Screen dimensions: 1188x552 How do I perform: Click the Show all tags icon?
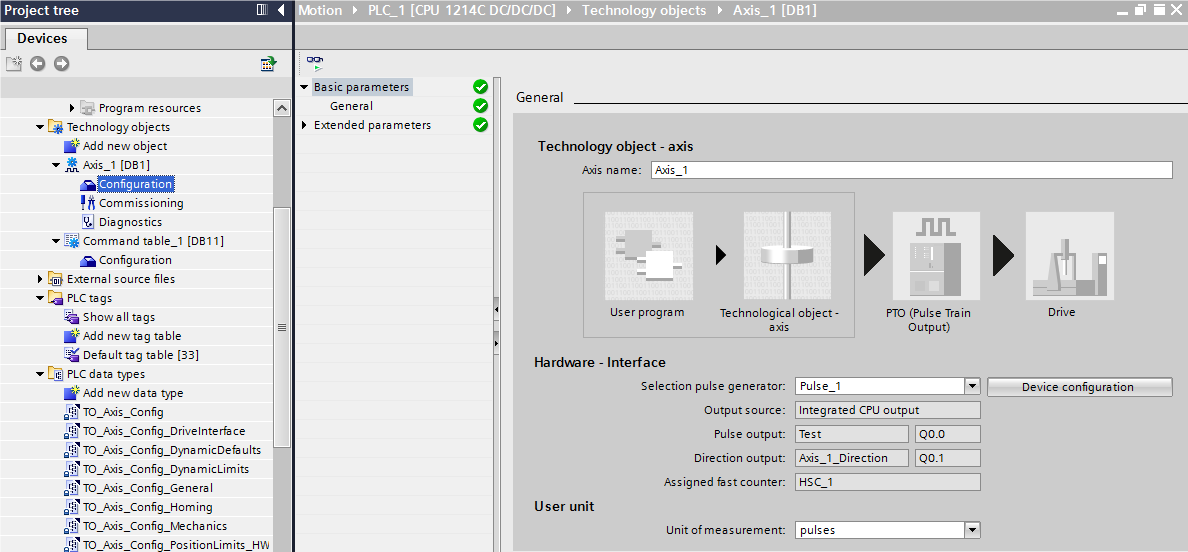72,317
